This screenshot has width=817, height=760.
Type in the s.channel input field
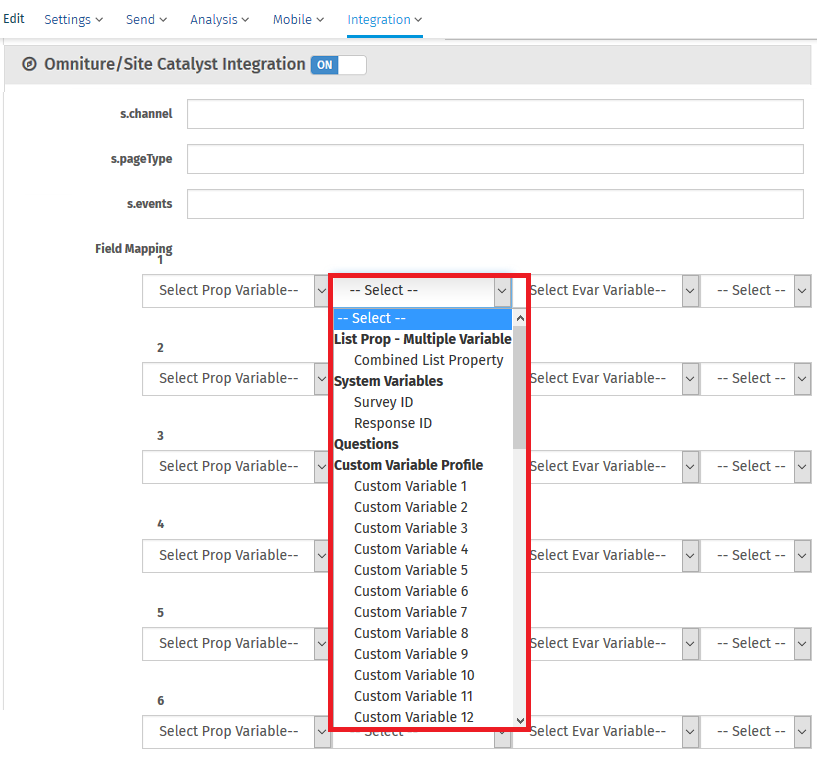pos(495,114)
